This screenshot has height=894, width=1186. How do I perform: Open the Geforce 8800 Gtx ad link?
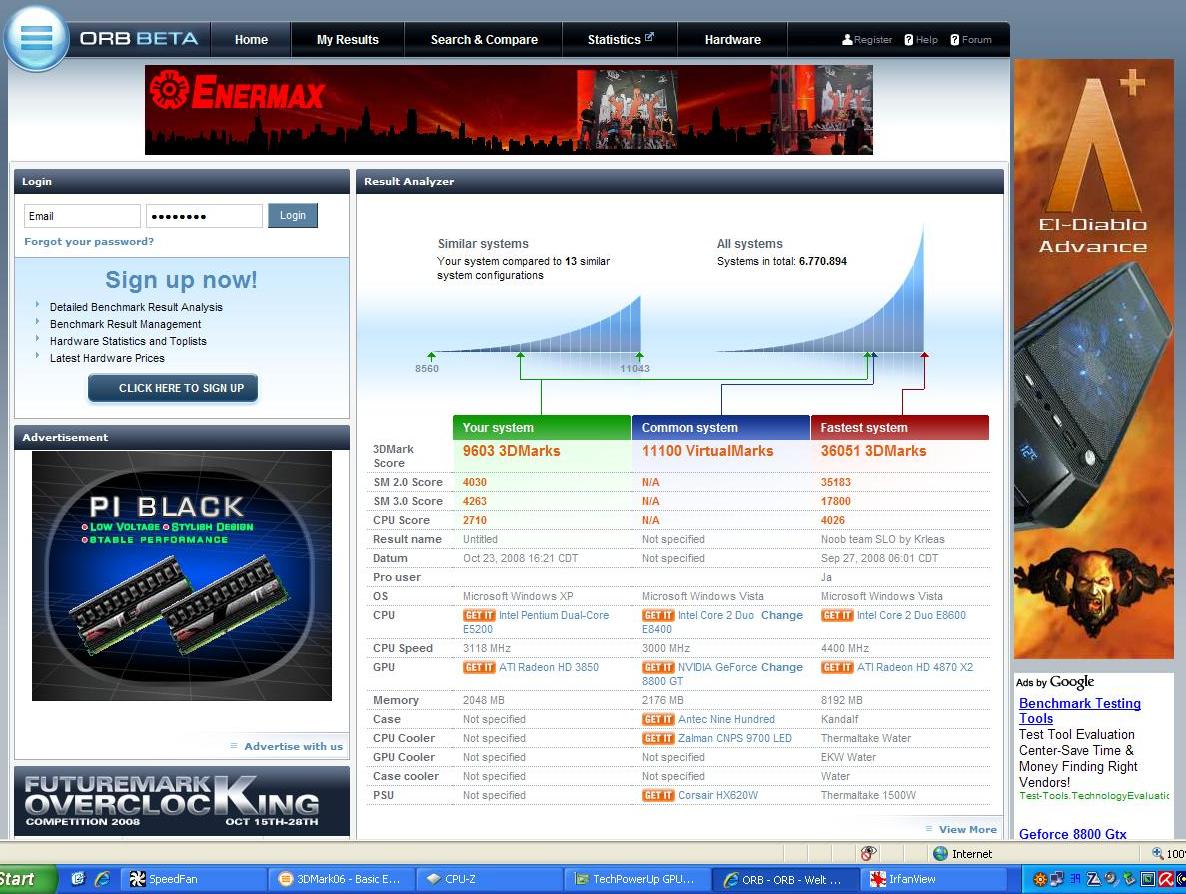pos(1073,833)
